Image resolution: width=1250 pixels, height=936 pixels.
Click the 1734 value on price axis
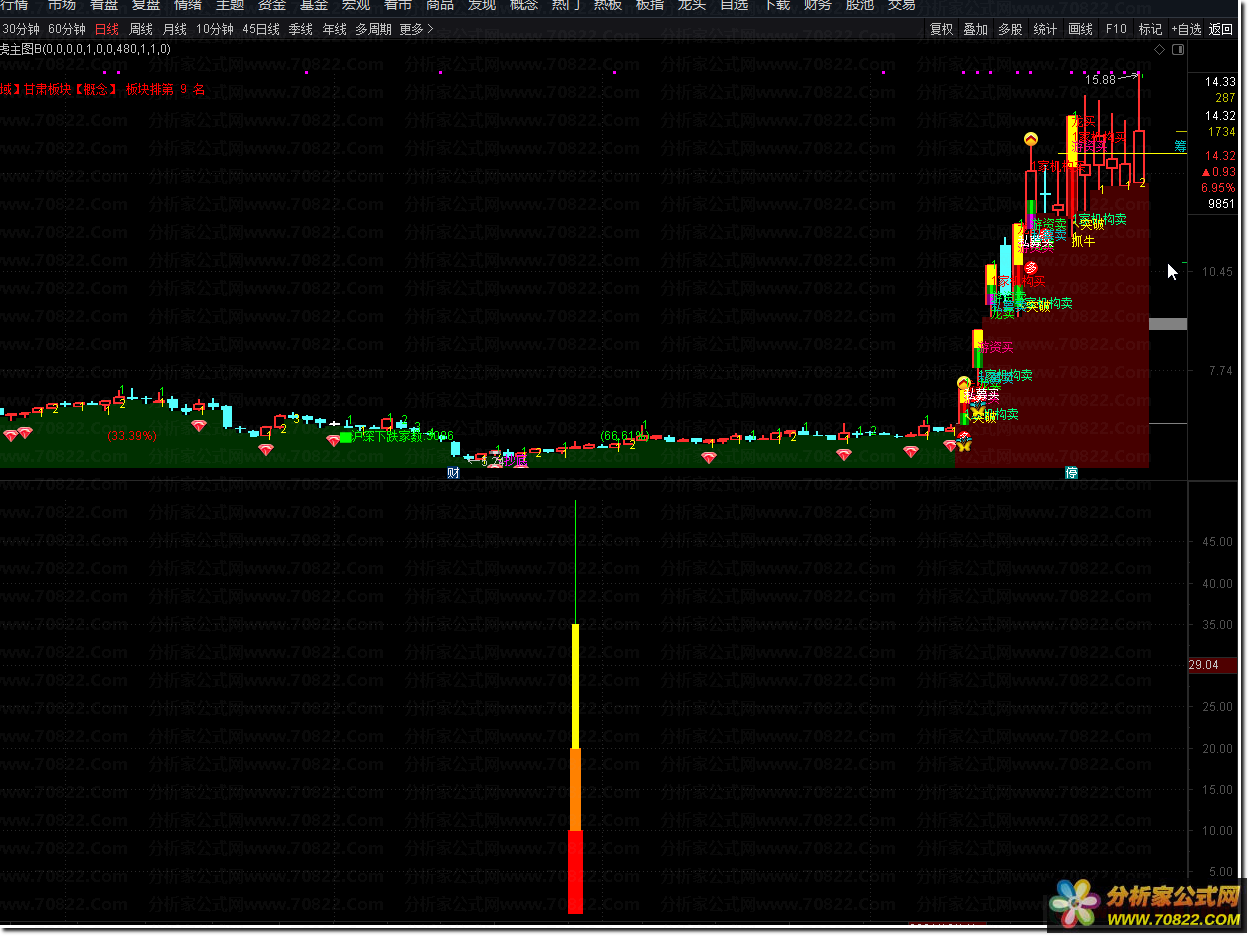(x=1222, y=132)
